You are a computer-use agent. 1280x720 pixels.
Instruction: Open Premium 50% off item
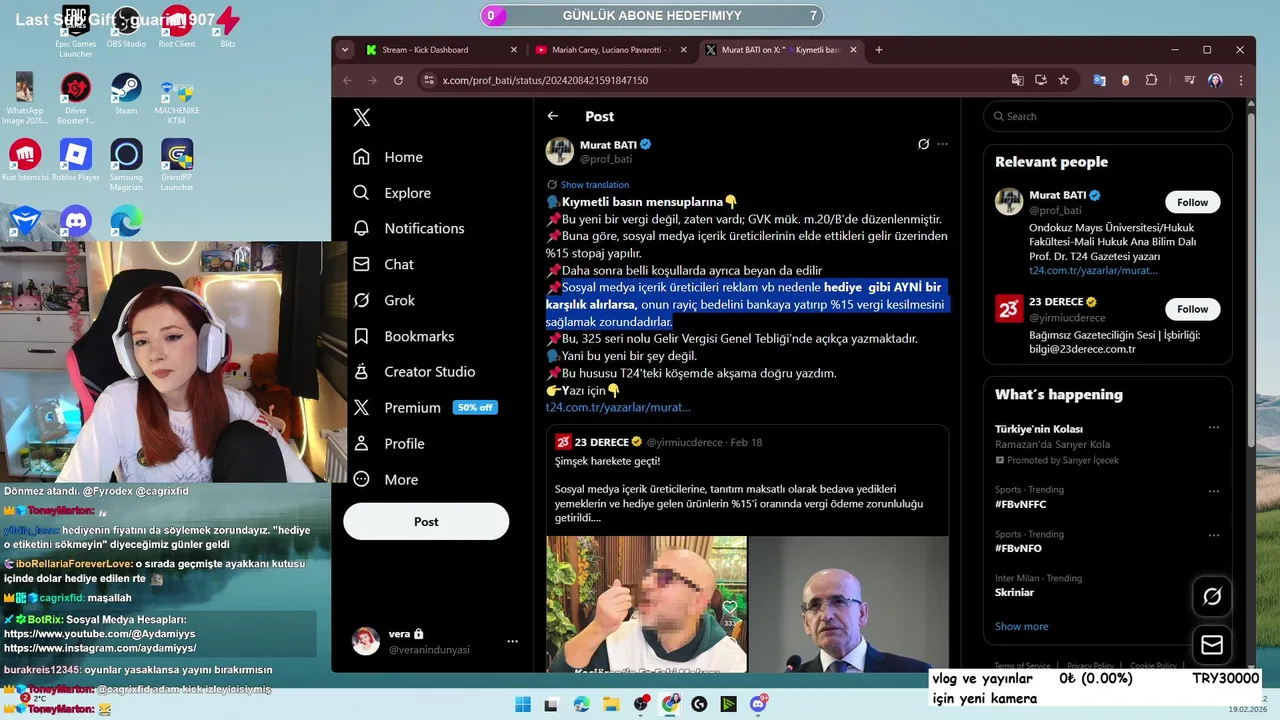[x=425, y=407]
